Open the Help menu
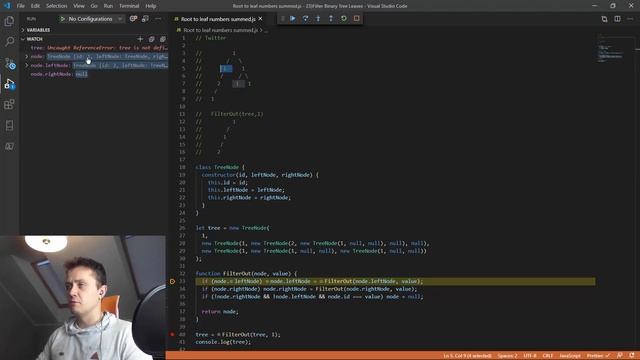 click(x=151, y=6)
